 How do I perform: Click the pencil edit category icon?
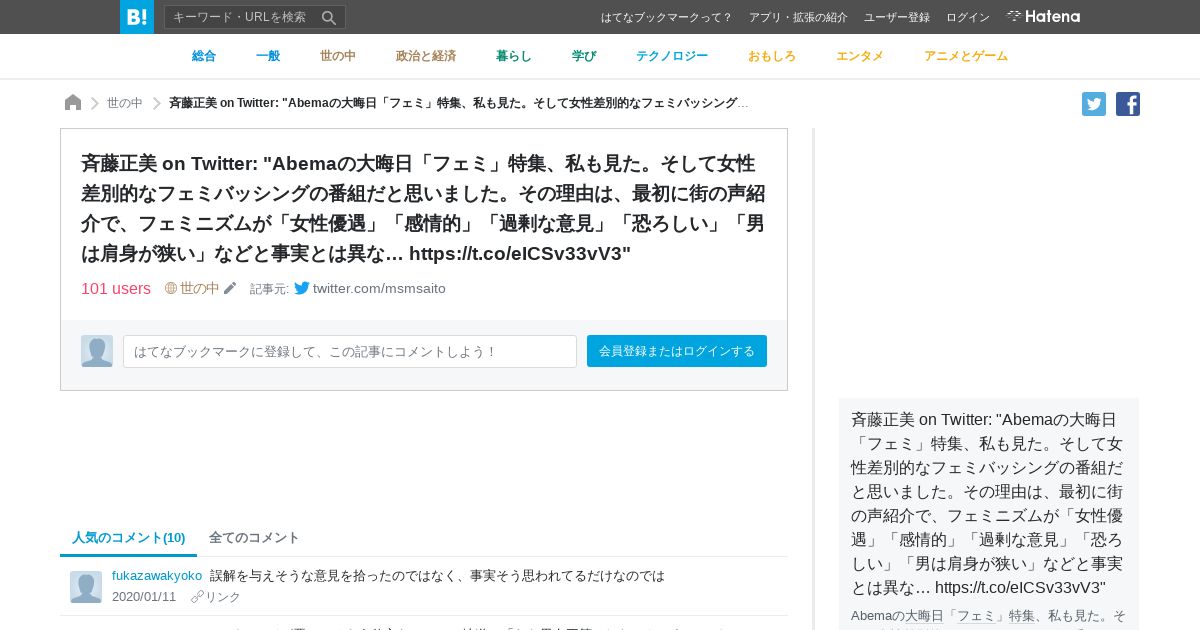pyautogui.click(x=230, y=288)
